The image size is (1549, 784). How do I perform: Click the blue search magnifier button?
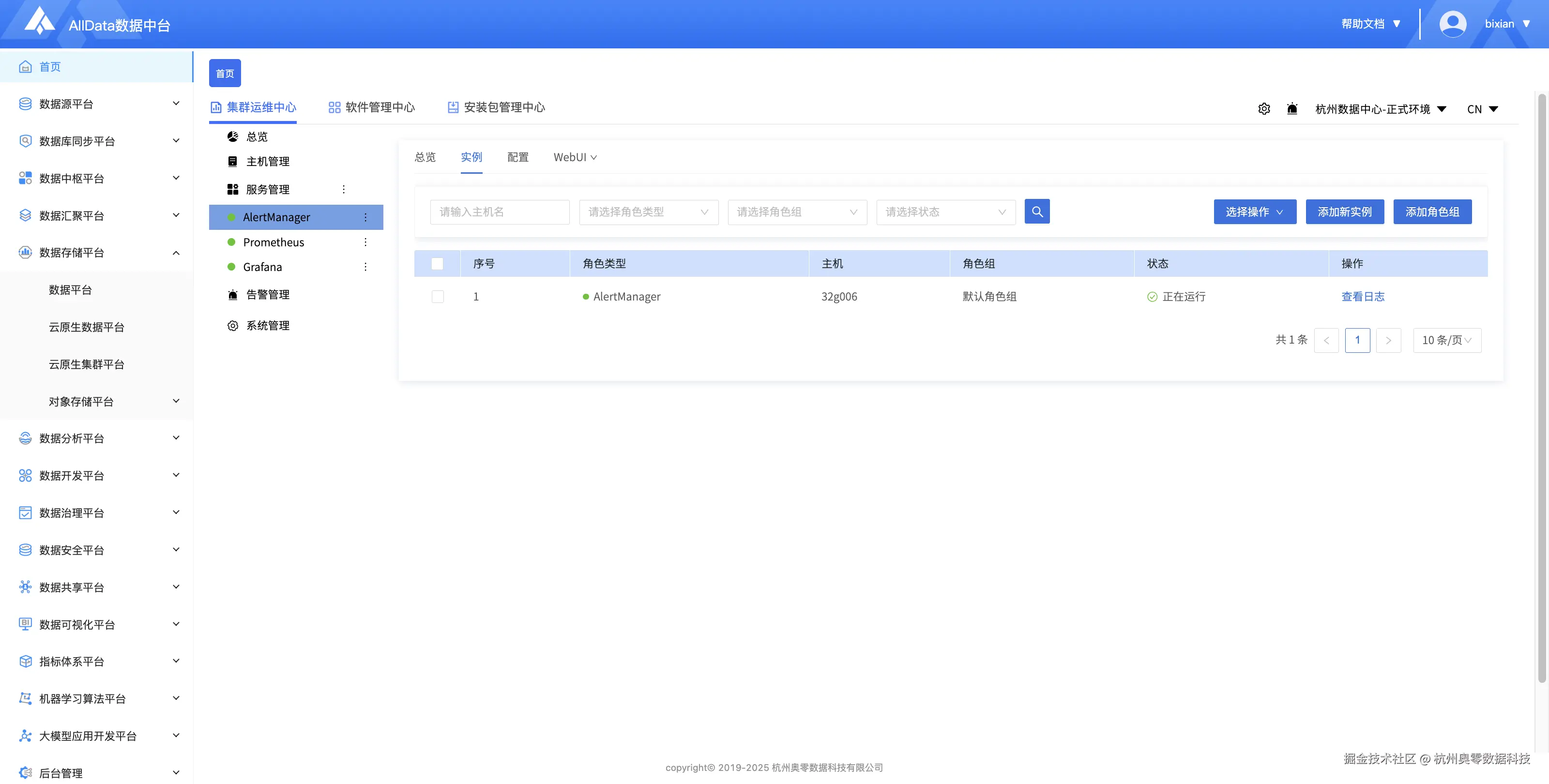coord(1037,211)
